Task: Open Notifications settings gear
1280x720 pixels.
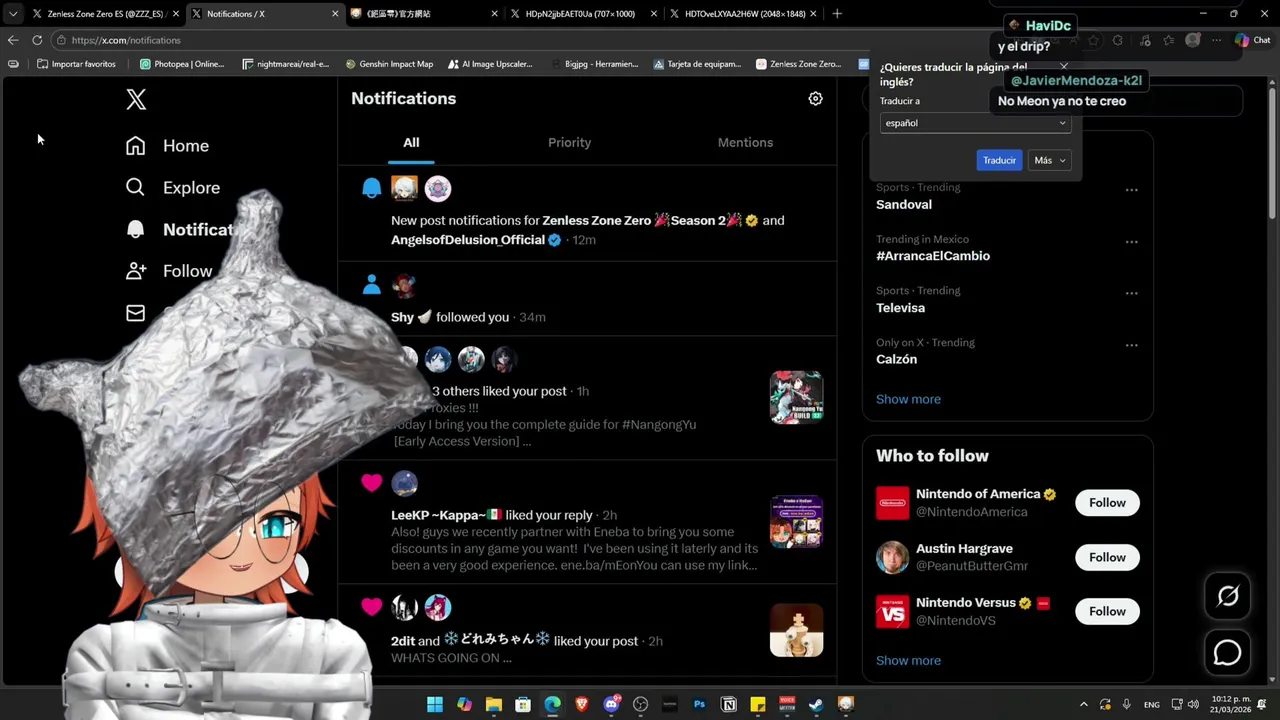Action: [815, 98]
